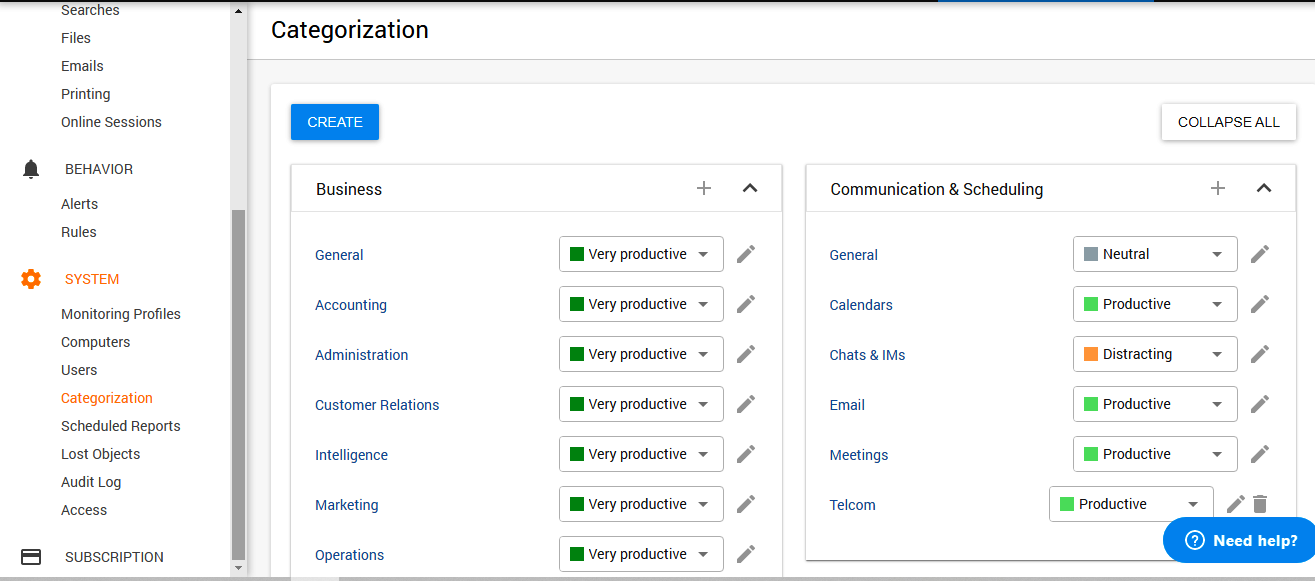
Task: Edit the Customer Relations pencil icon
Action: click(746, 404)
